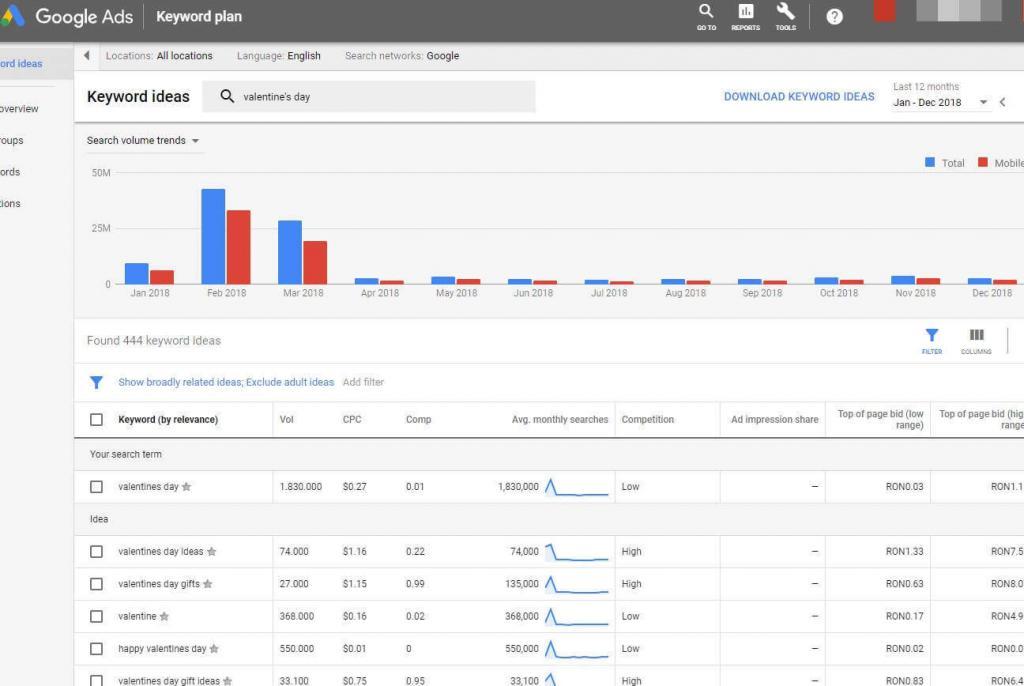Click the DOWNLOAD KEYWORD IDEAS link
Screen dimensions: 1024x686
pyautogui.click(x=798, y=96)
